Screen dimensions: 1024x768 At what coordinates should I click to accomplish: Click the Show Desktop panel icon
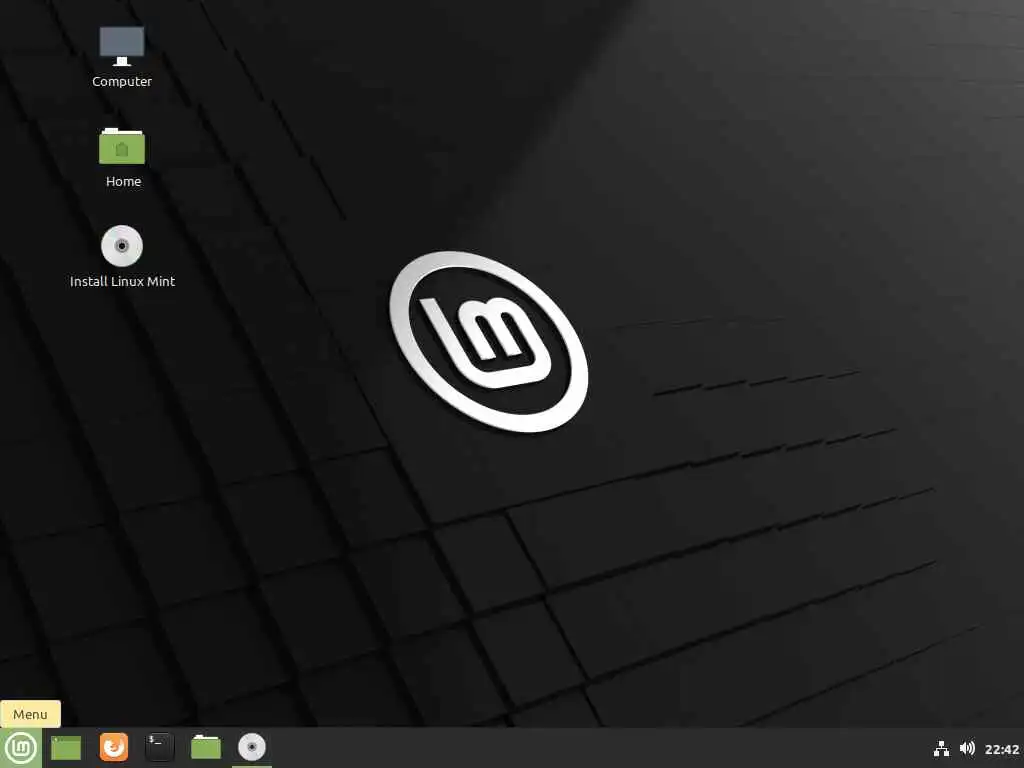[66, 748]
